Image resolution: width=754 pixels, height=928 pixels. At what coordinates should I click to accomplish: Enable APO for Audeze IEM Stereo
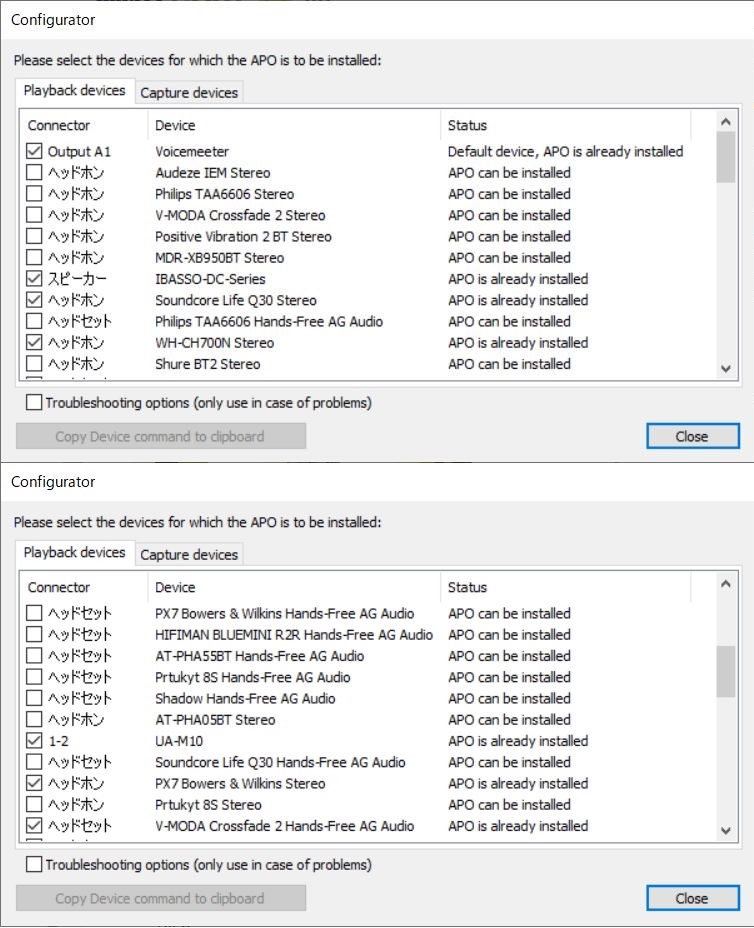[34, 173]
